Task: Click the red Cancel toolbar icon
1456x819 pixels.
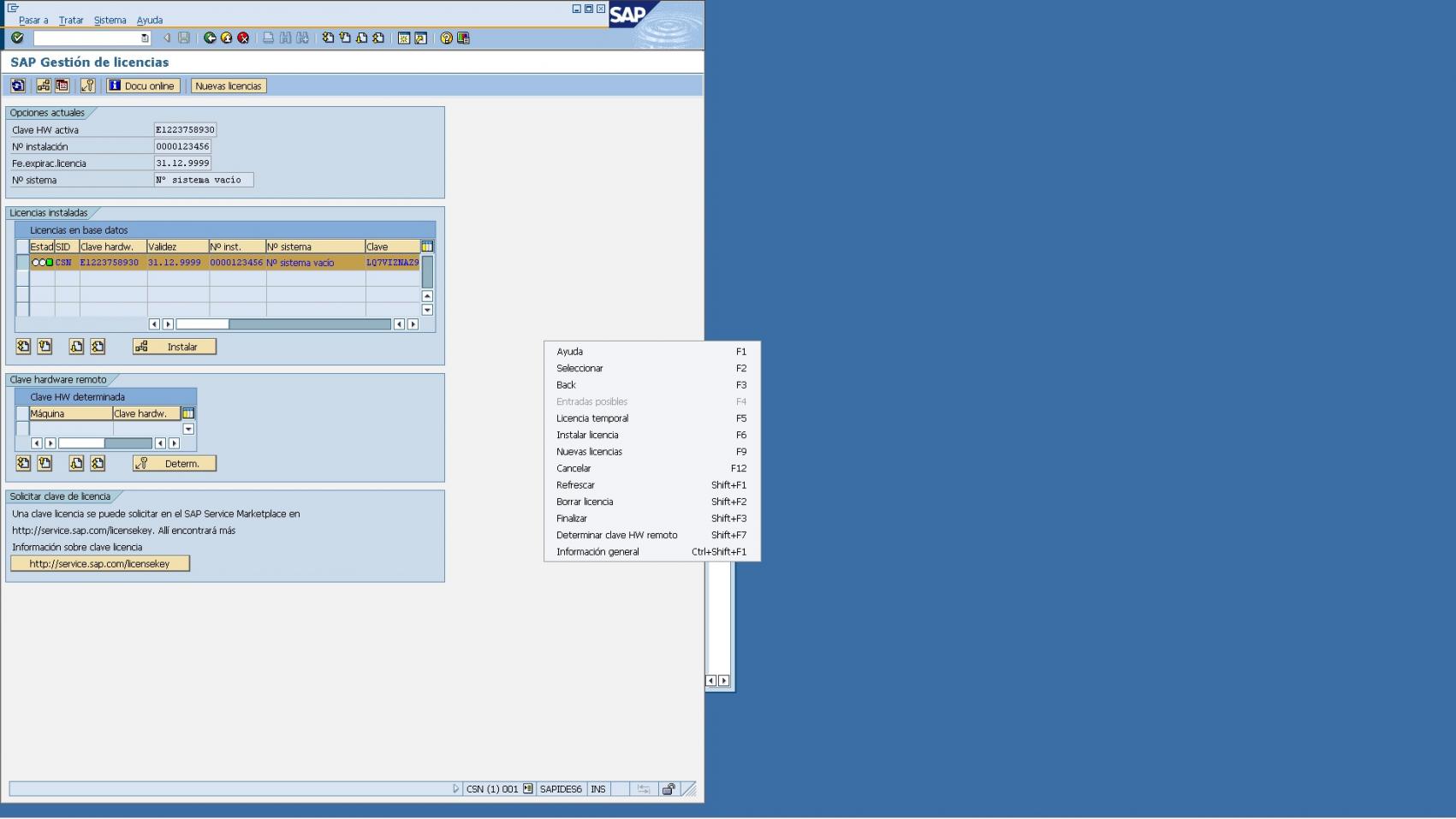Action: 243,38
